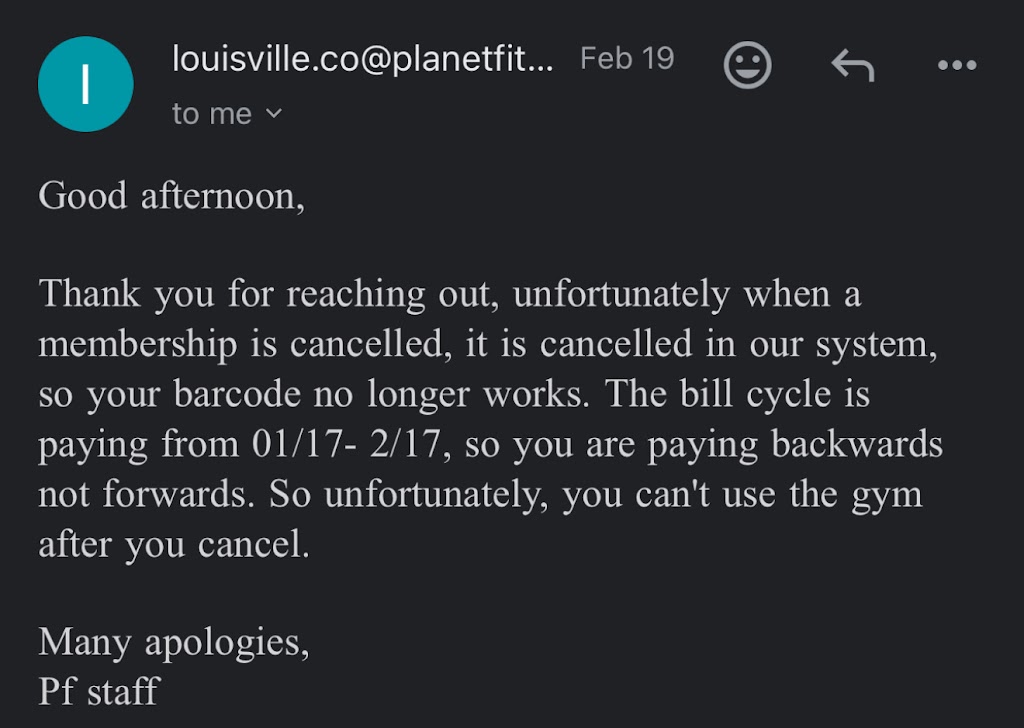Click the "Good afternoon," greeting line
This screenshot has width=1024, height=728.
coord(171,195)
